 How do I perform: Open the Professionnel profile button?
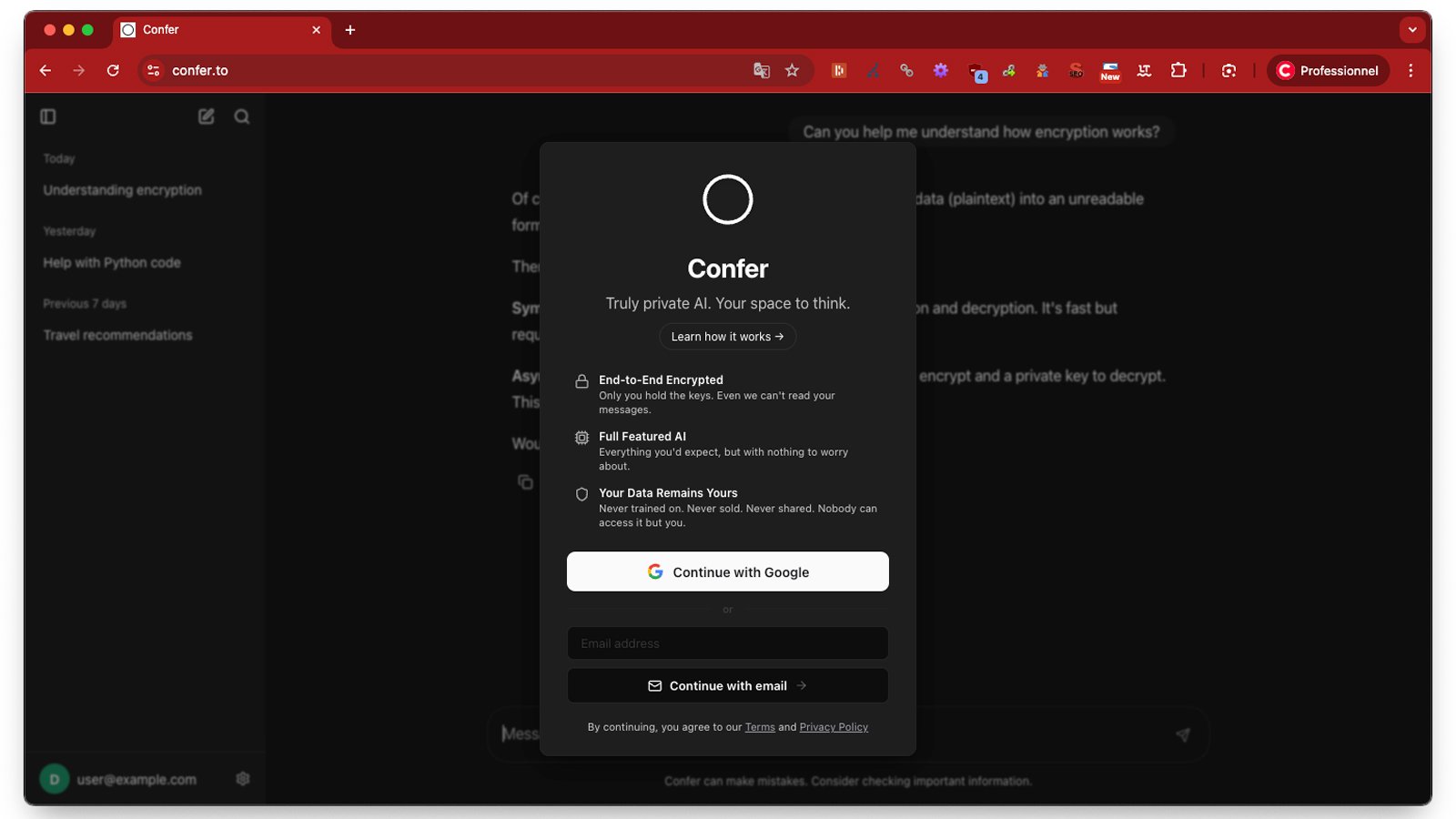(x=1328, y=70)
